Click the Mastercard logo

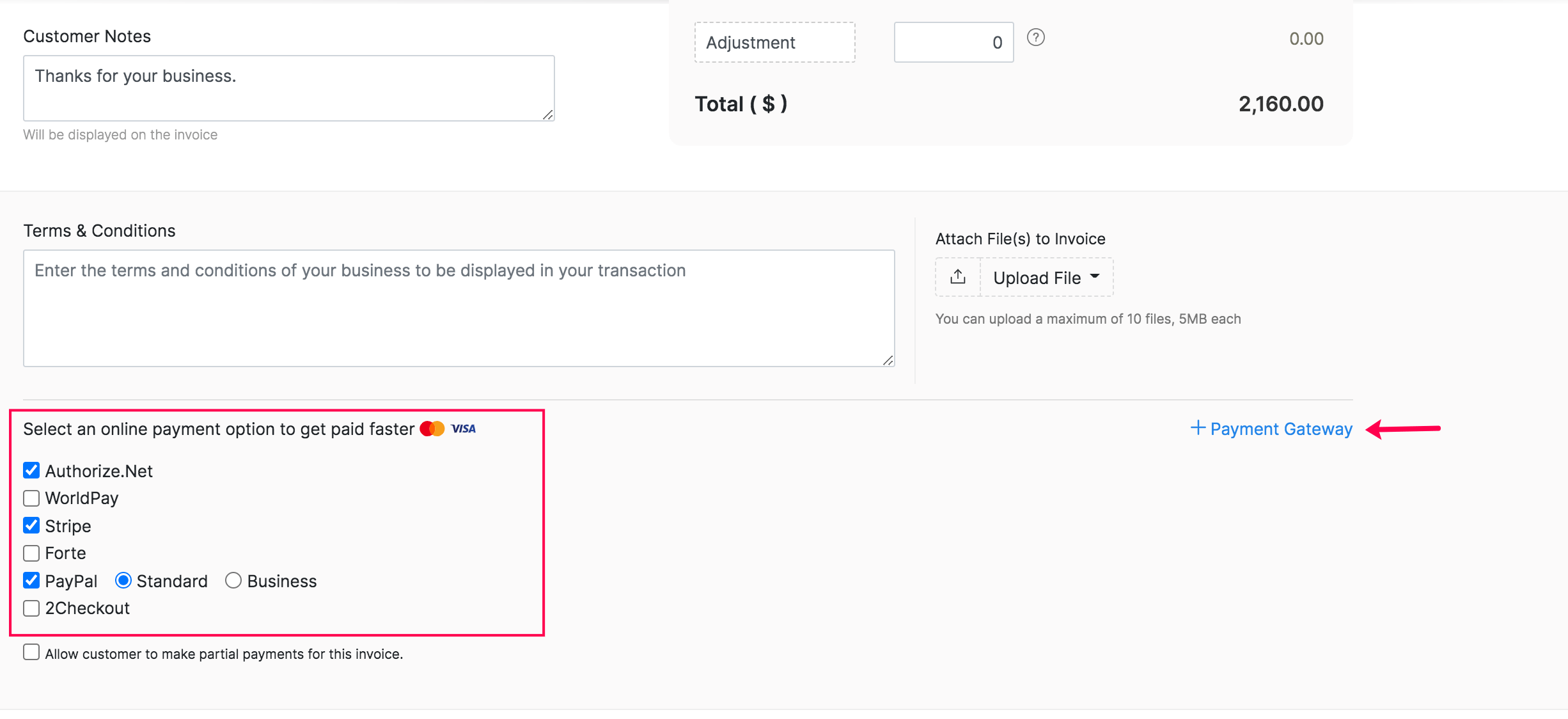tap(432, 429)
